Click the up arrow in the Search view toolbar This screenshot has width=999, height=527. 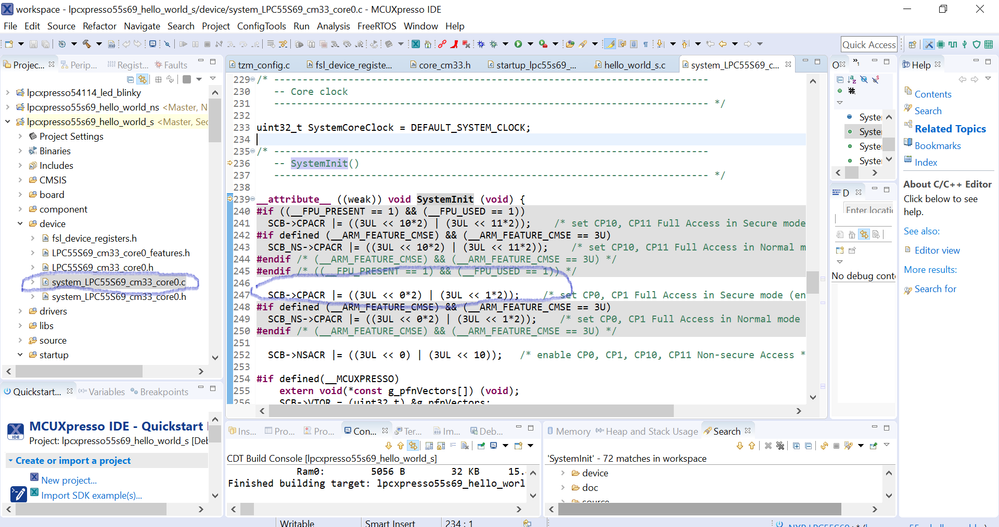(x=752, y=445)
